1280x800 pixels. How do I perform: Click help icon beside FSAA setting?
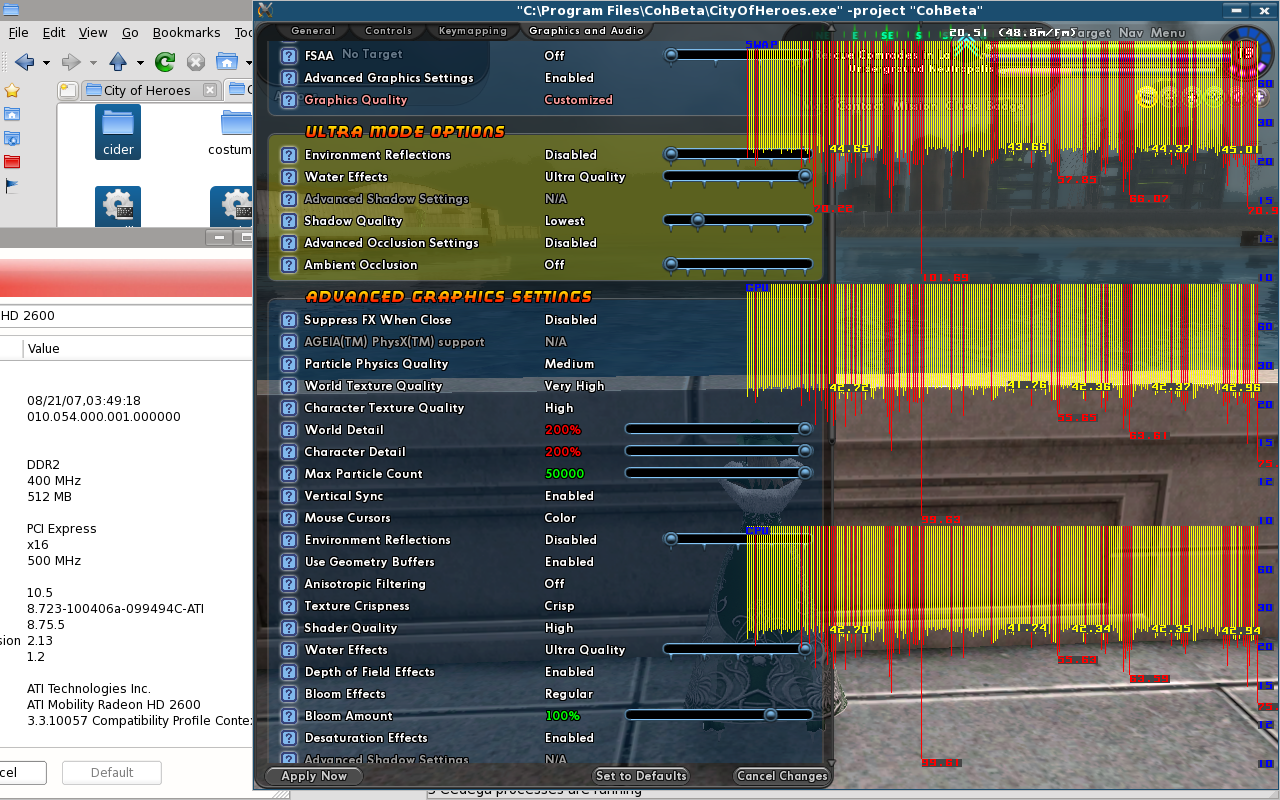[x=288, y=56]
